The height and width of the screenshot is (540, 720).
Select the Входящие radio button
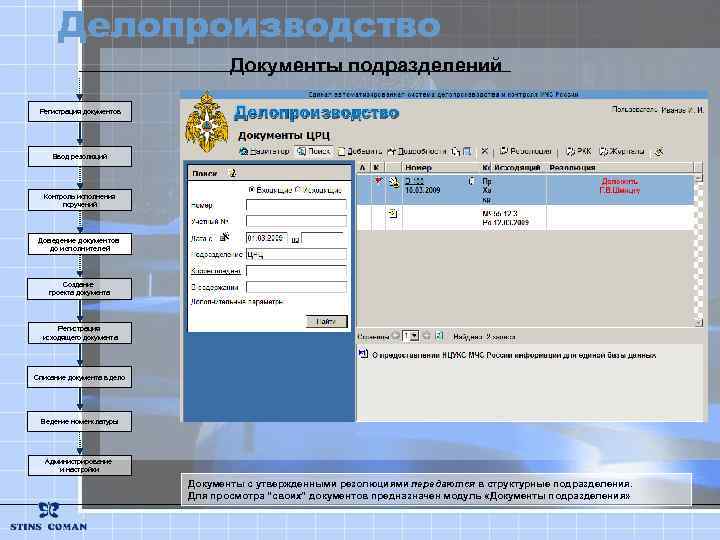coord(251,189)
